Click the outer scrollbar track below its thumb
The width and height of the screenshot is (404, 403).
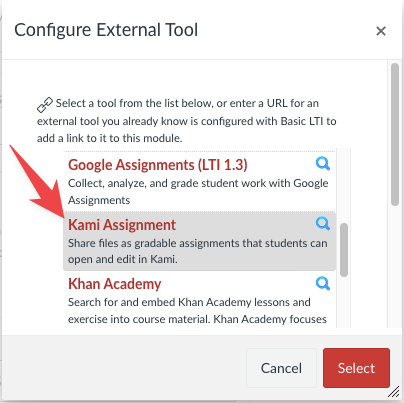(x=395, y=267)
